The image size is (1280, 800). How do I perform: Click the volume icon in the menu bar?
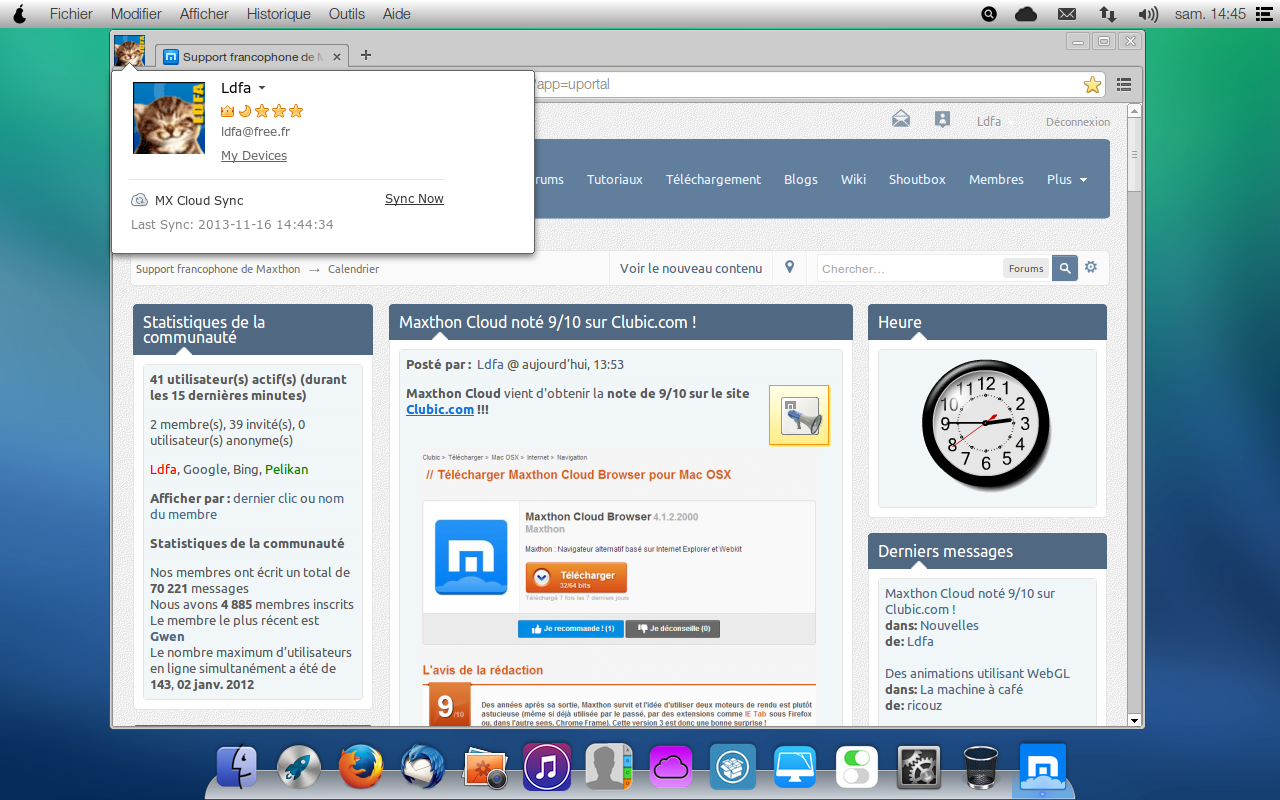(x=1148, y=14)
